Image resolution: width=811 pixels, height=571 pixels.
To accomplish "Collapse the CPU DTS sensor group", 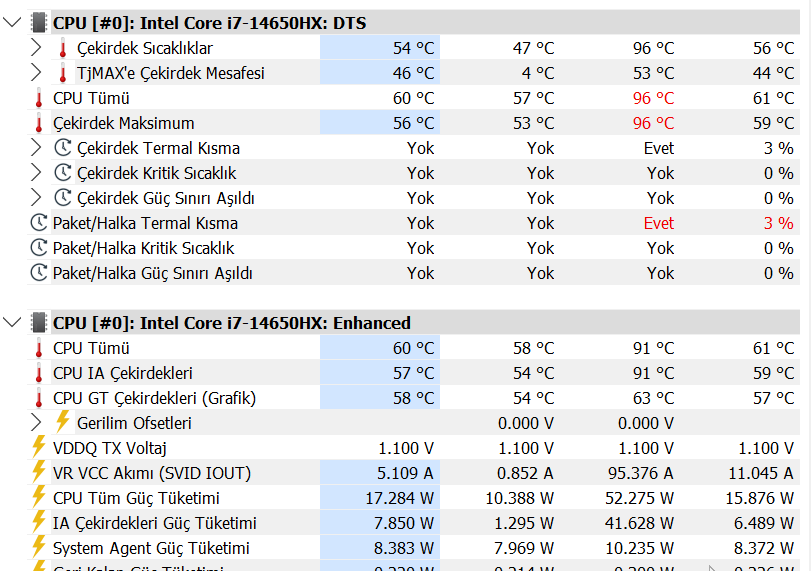I will [x=11, y=22].
